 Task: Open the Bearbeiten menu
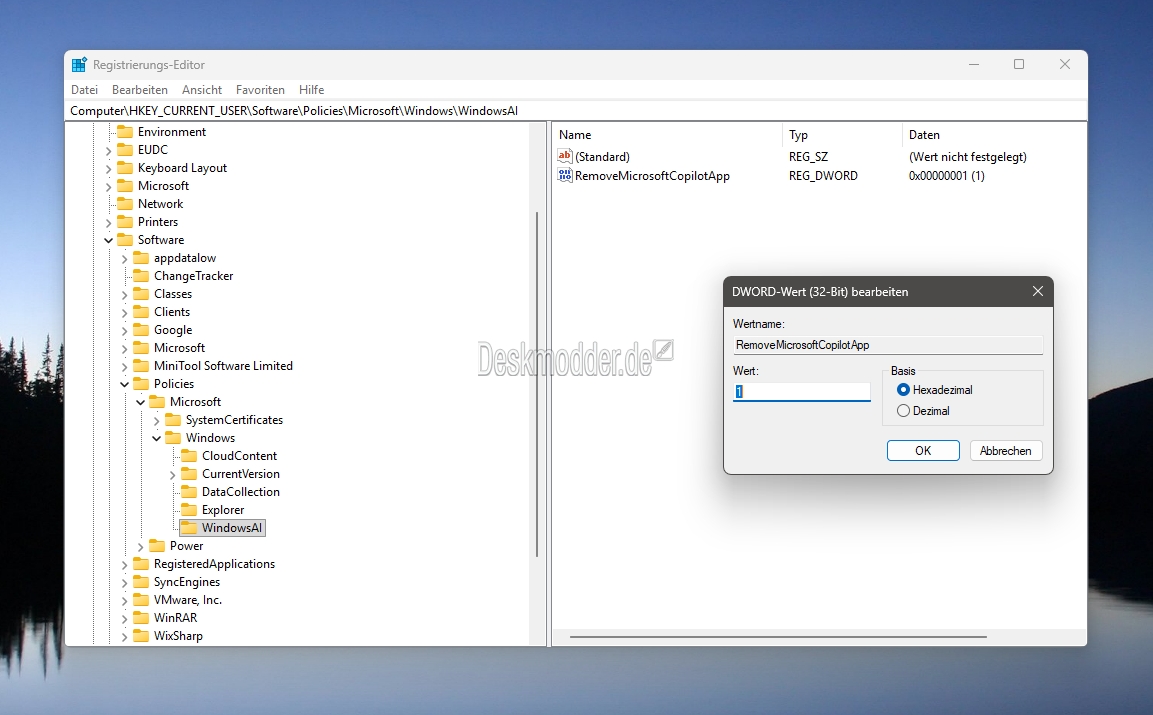[x=140, y=90]
